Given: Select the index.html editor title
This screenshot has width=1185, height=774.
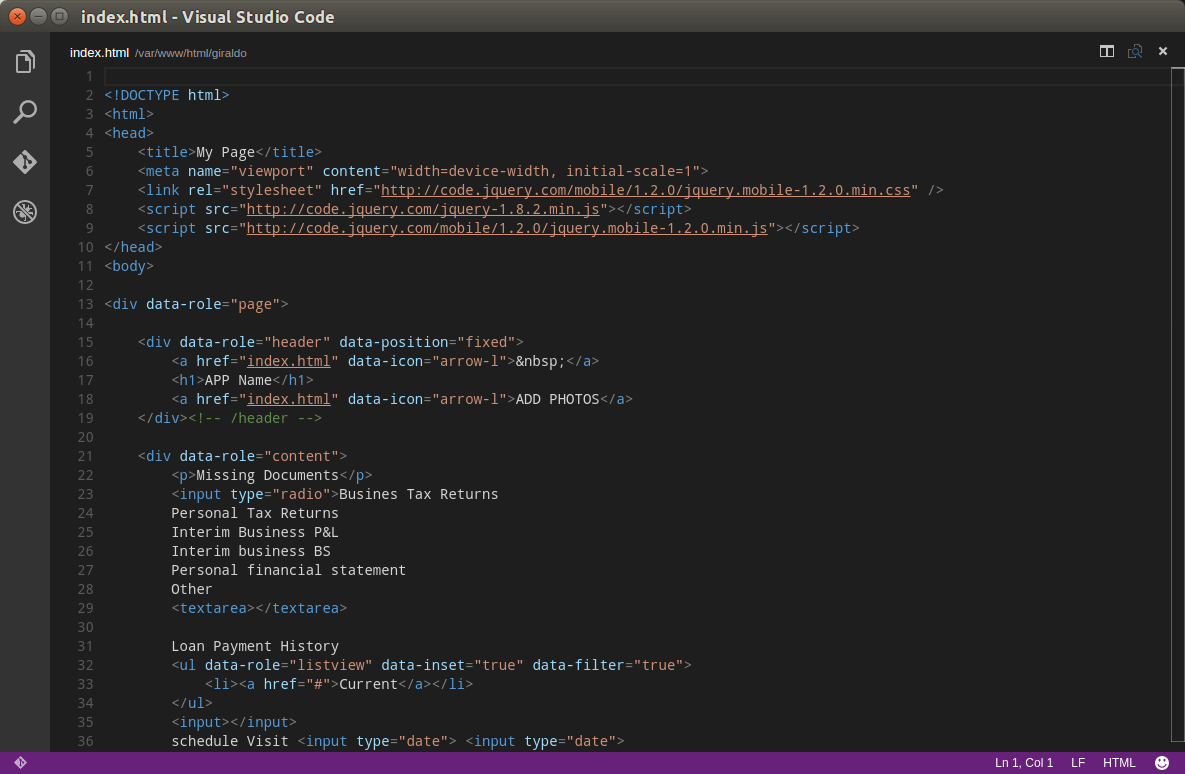Looking at the screenshot, I should point(99,53).
